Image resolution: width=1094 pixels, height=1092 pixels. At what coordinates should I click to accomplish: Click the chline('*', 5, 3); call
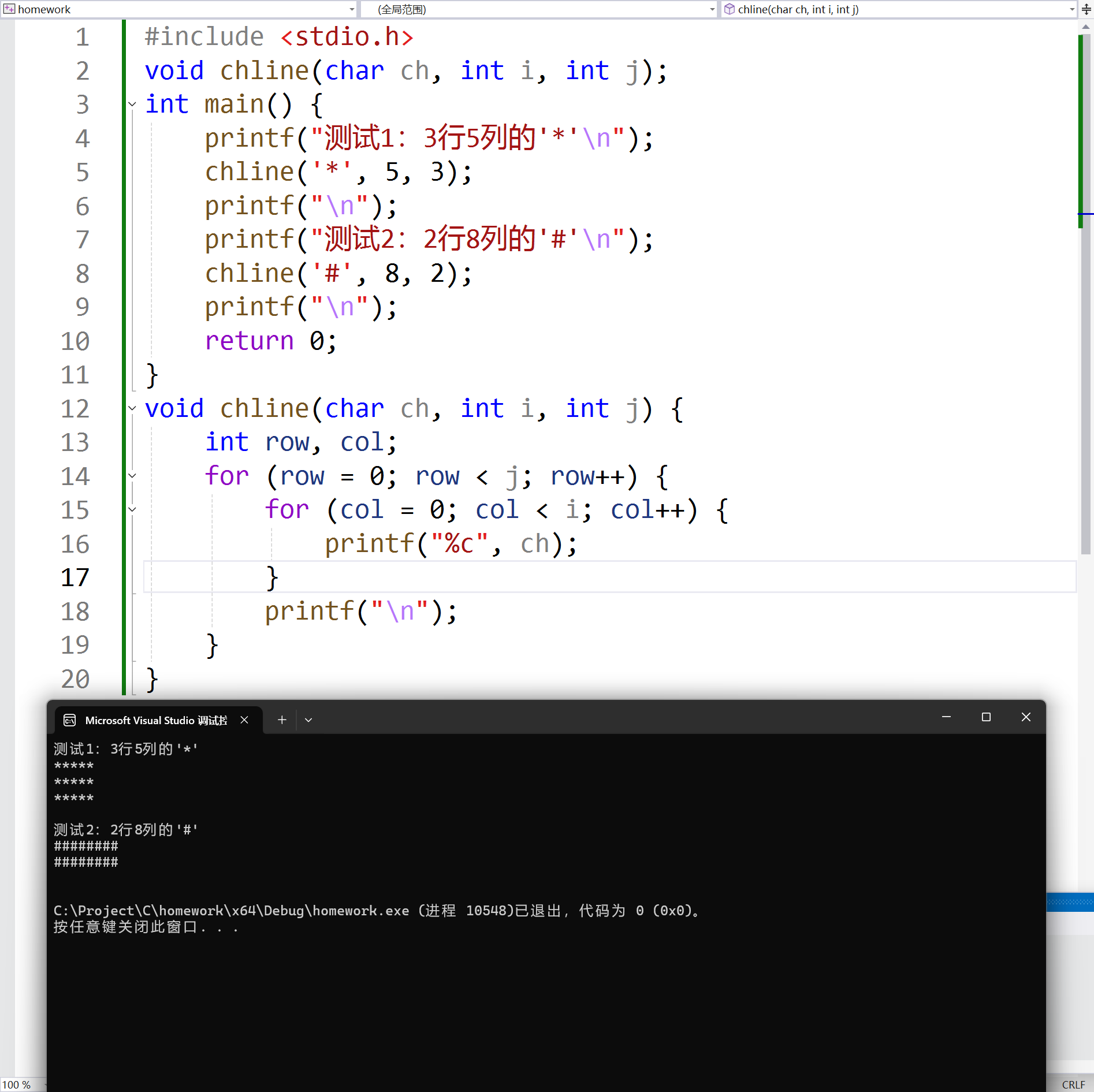pos(338,172)
